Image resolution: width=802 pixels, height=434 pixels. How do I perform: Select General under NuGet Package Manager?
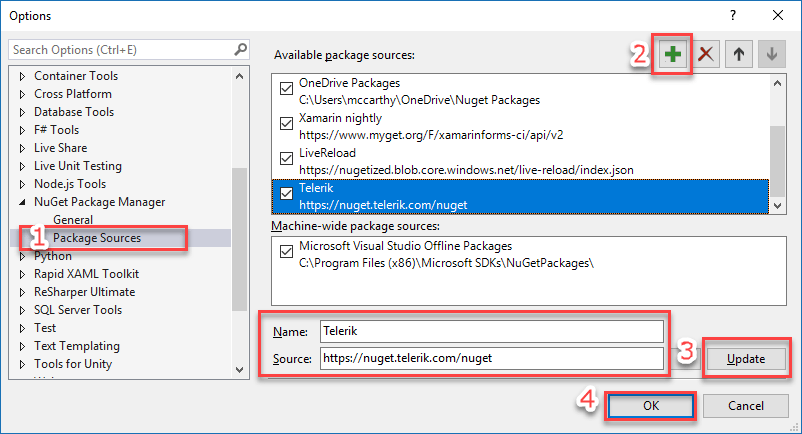(73, 220)
